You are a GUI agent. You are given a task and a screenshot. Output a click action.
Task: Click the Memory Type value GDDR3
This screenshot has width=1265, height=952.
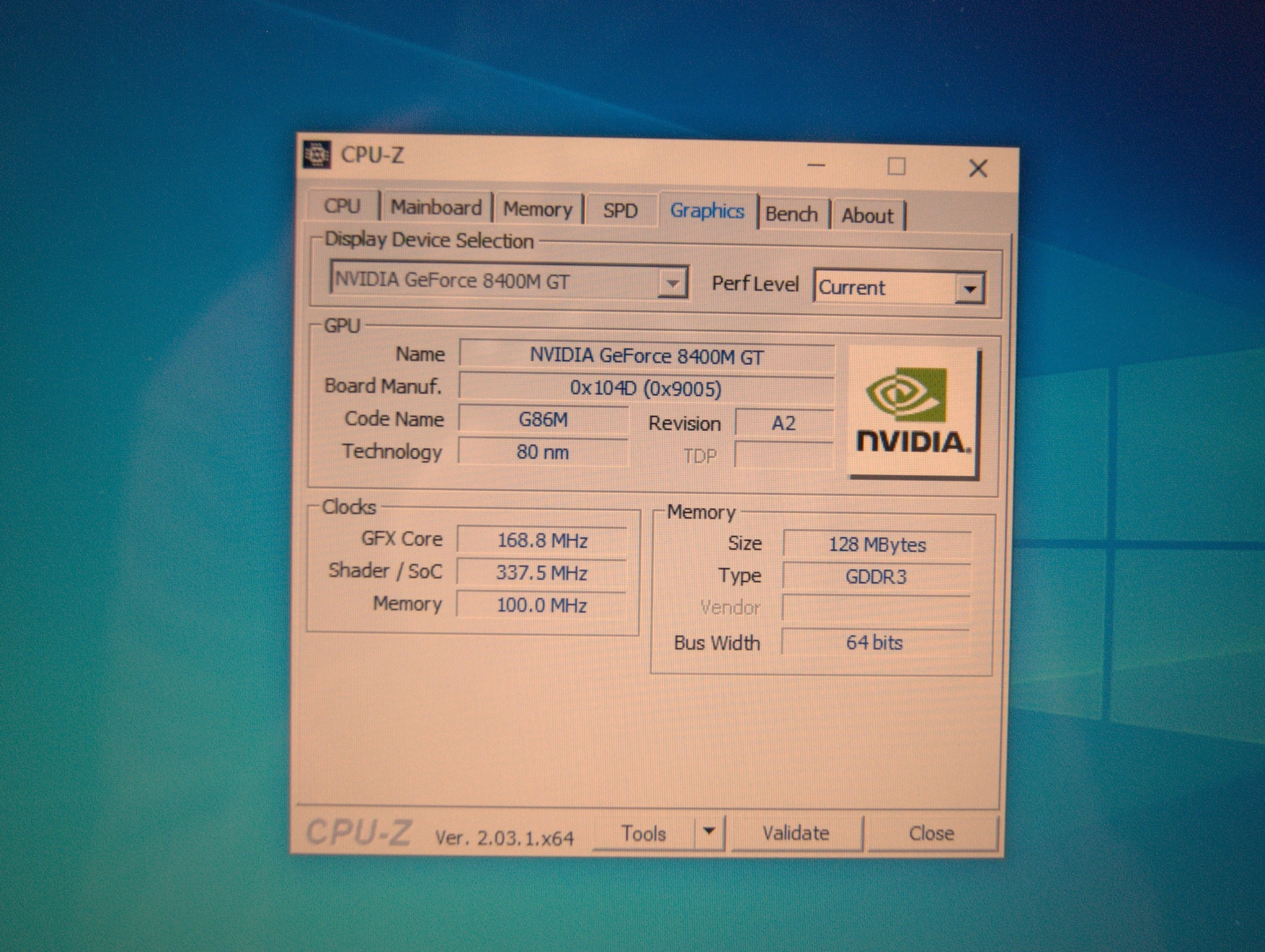(x=876, y=576)
